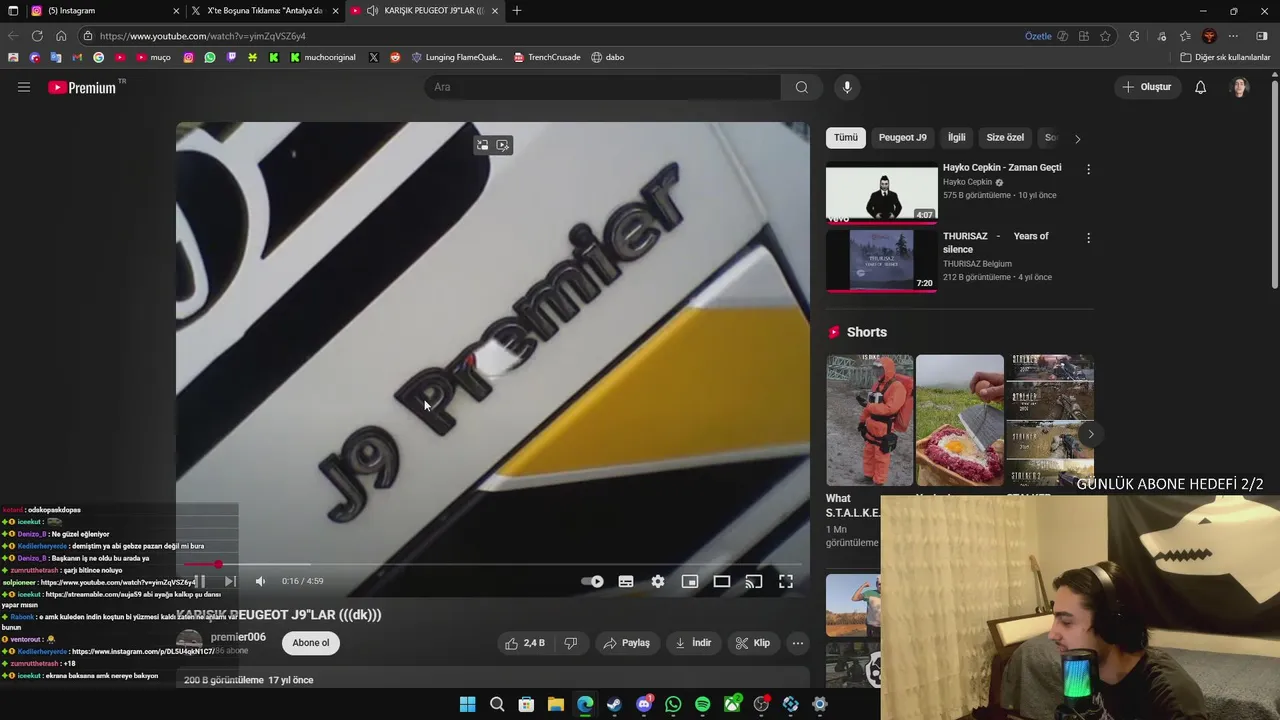Open Windows Start menu
The image size is (1280, 720).
(467, 705)
